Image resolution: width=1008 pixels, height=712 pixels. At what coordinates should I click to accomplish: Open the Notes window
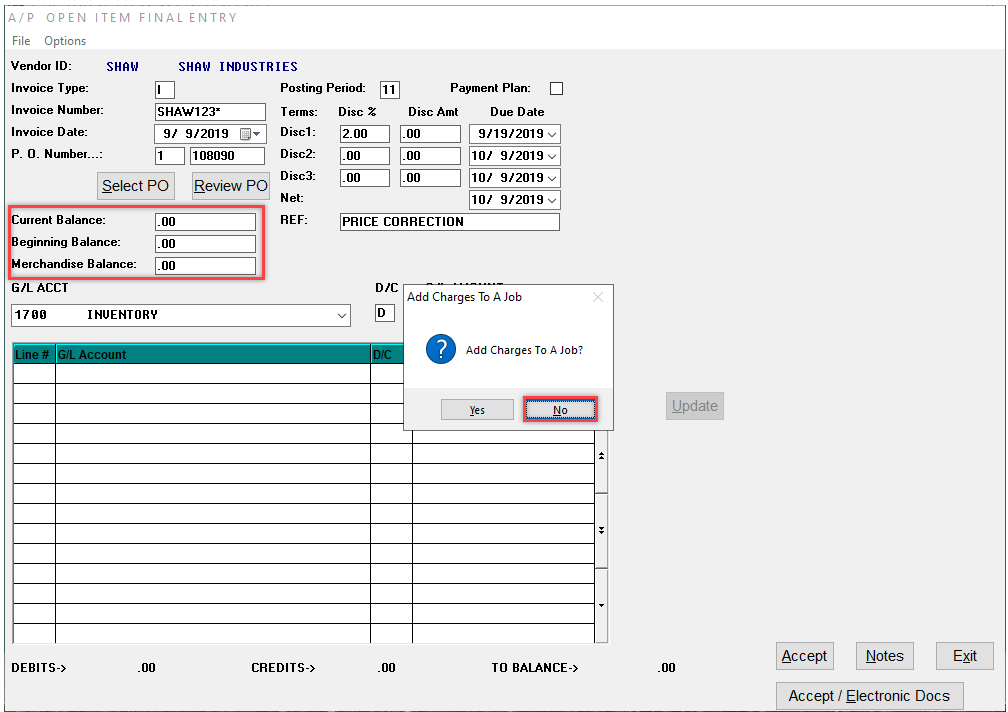coord(884,656)
